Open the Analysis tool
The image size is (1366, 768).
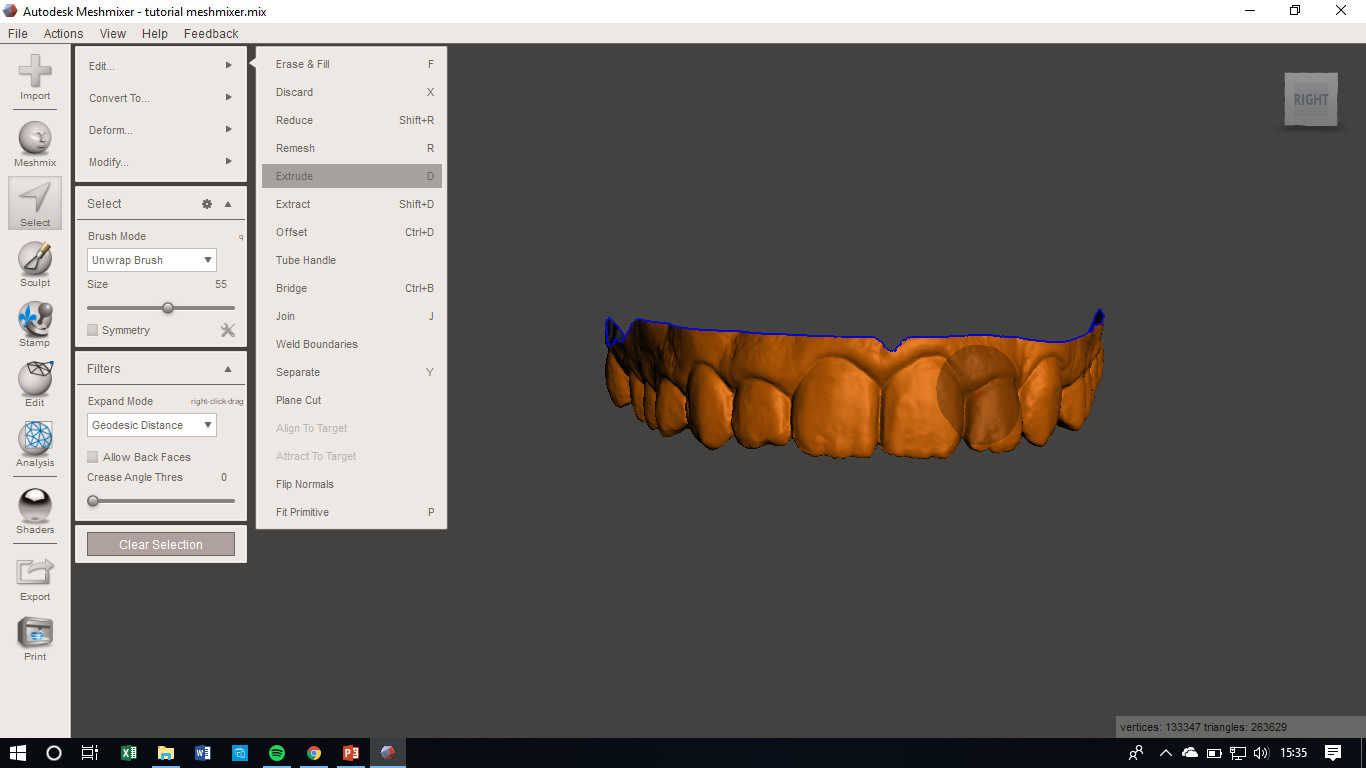coord(35,444)
